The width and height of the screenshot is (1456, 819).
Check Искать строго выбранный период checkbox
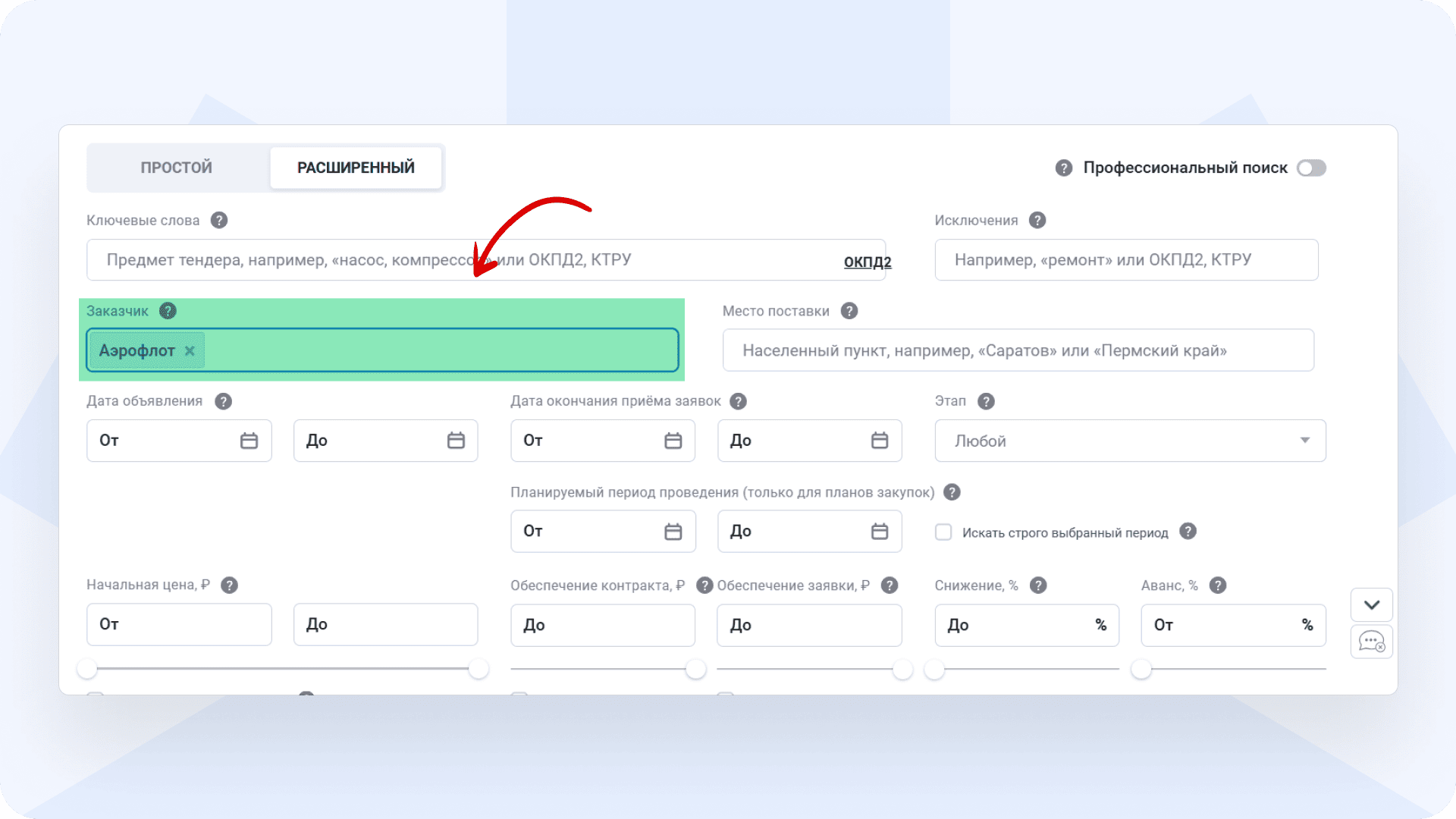click(x=943, y=532)
